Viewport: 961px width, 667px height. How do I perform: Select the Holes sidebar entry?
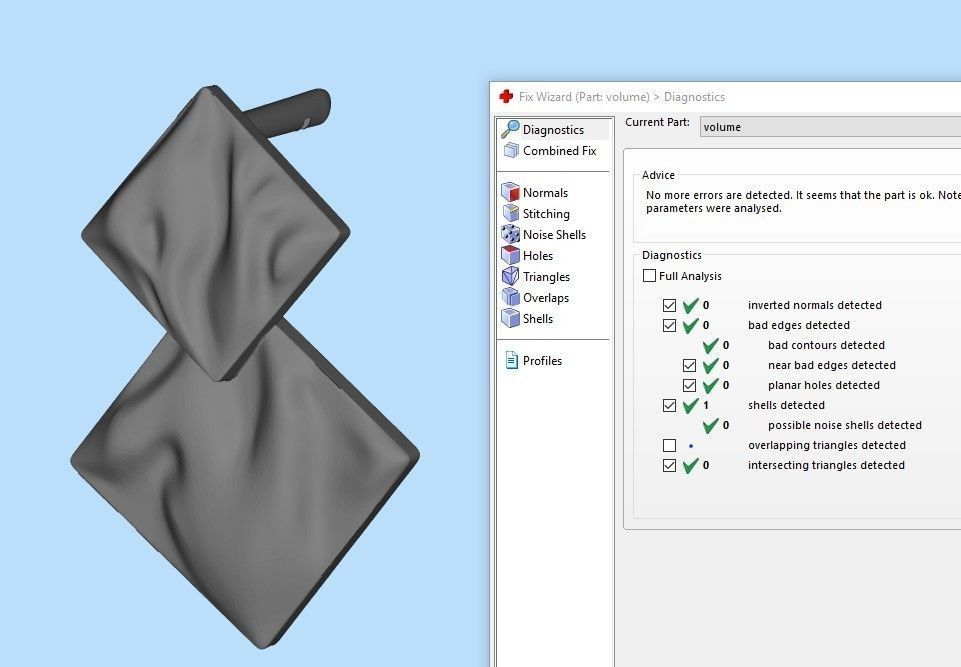pyautogui.click(x=537, y=256)
